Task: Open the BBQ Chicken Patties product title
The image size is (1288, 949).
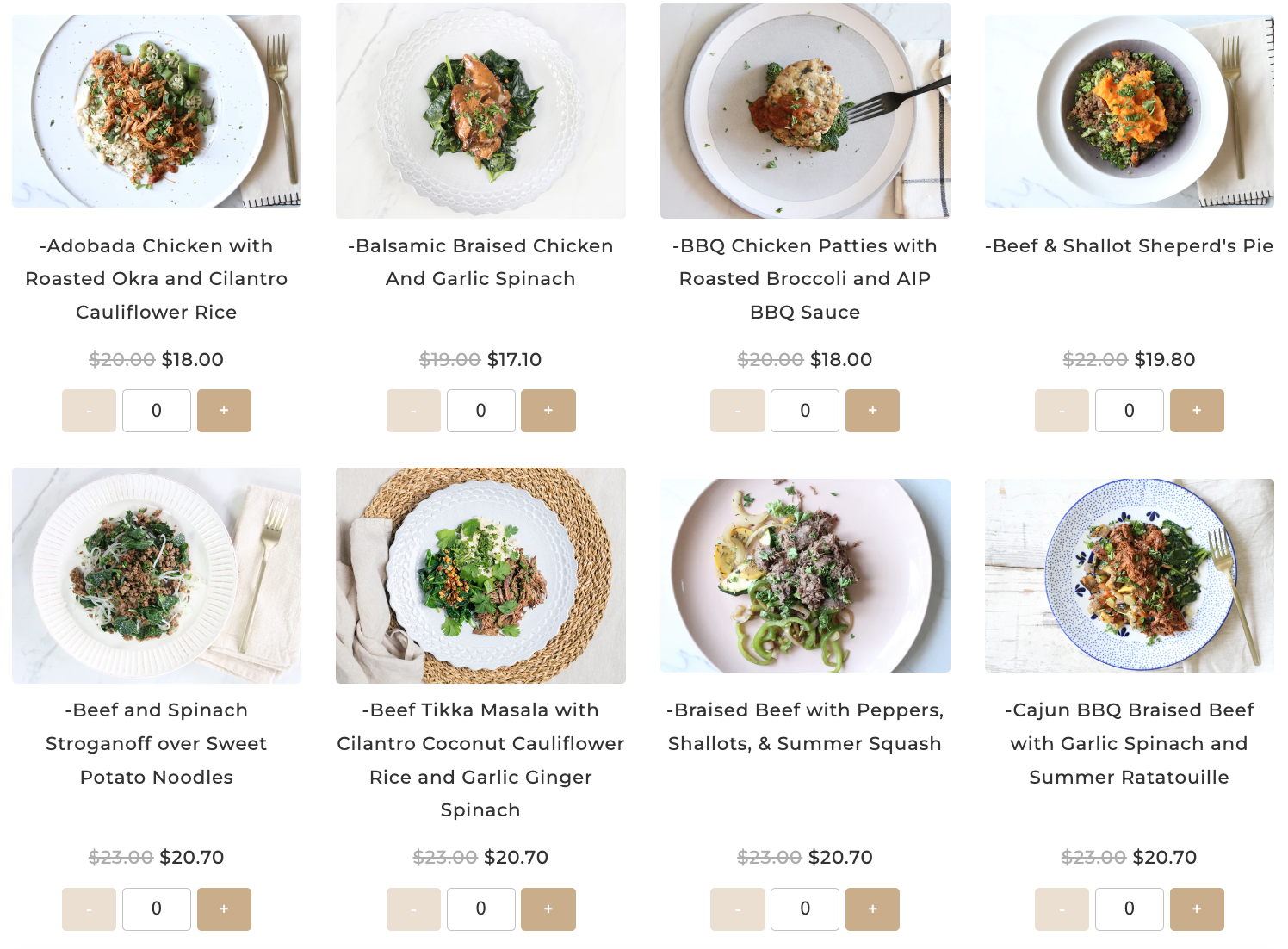Action: point(805,279)
